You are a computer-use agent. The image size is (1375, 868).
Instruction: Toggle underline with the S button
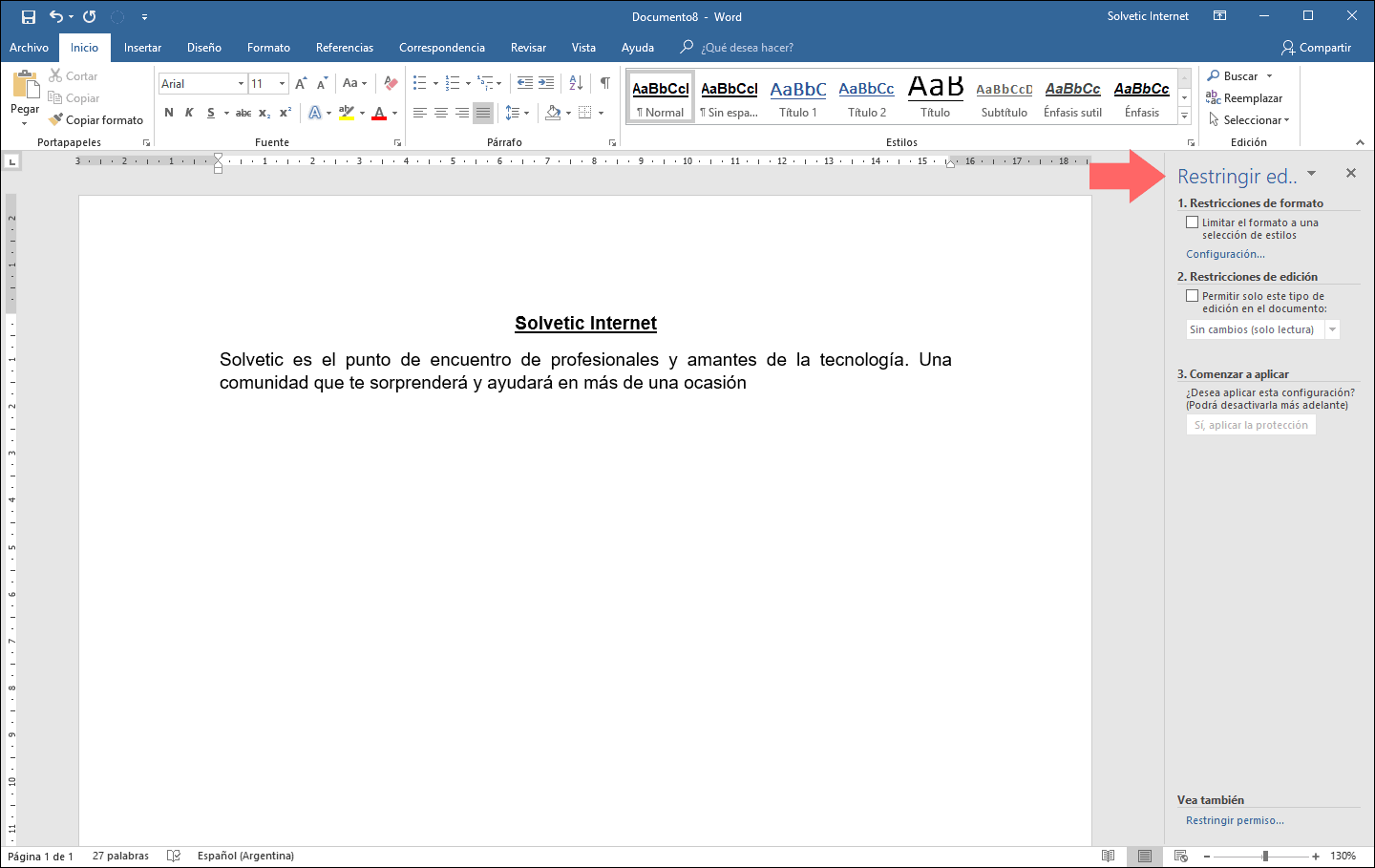[x=211, y=113]
